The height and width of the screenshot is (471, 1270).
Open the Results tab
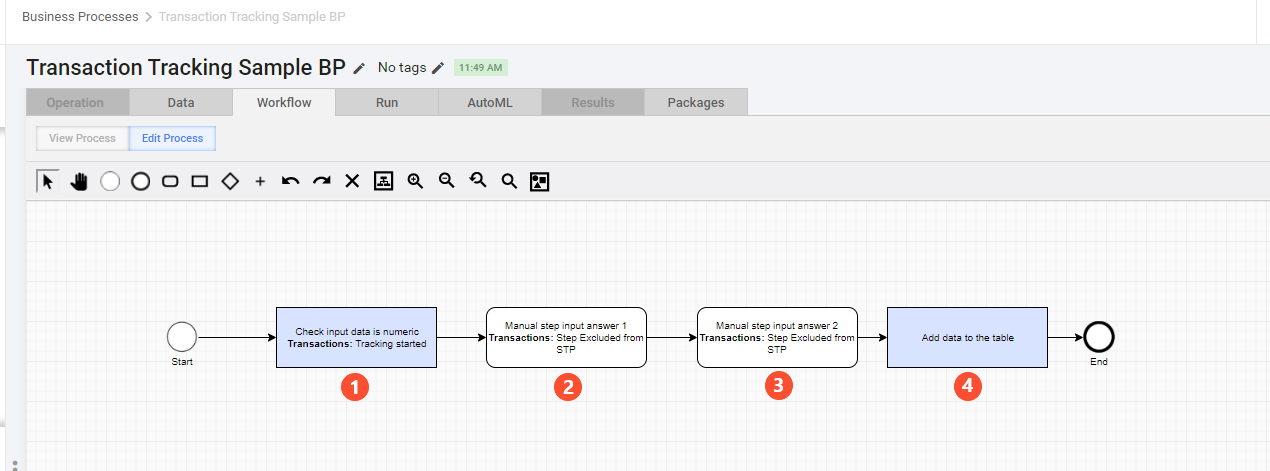point(593,102)
